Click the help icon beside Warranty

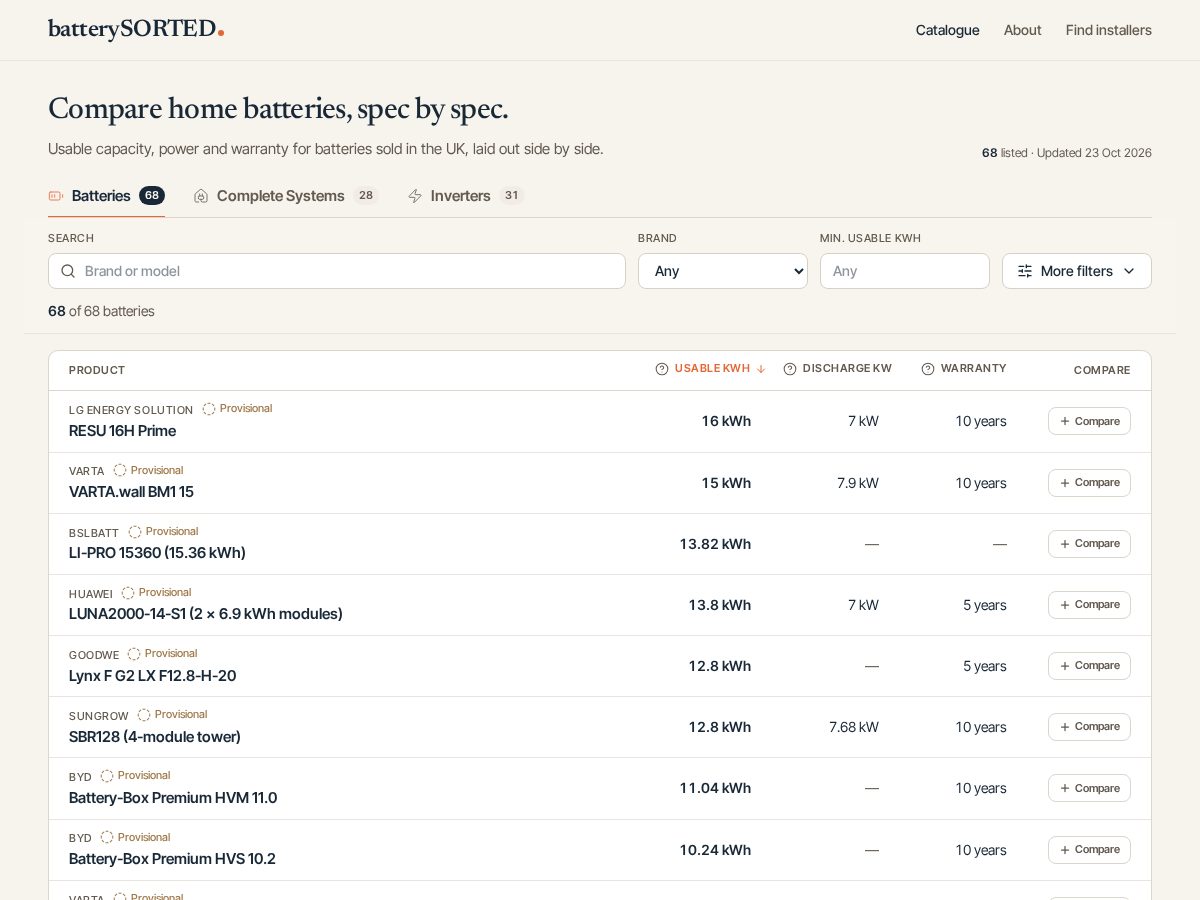928,369
